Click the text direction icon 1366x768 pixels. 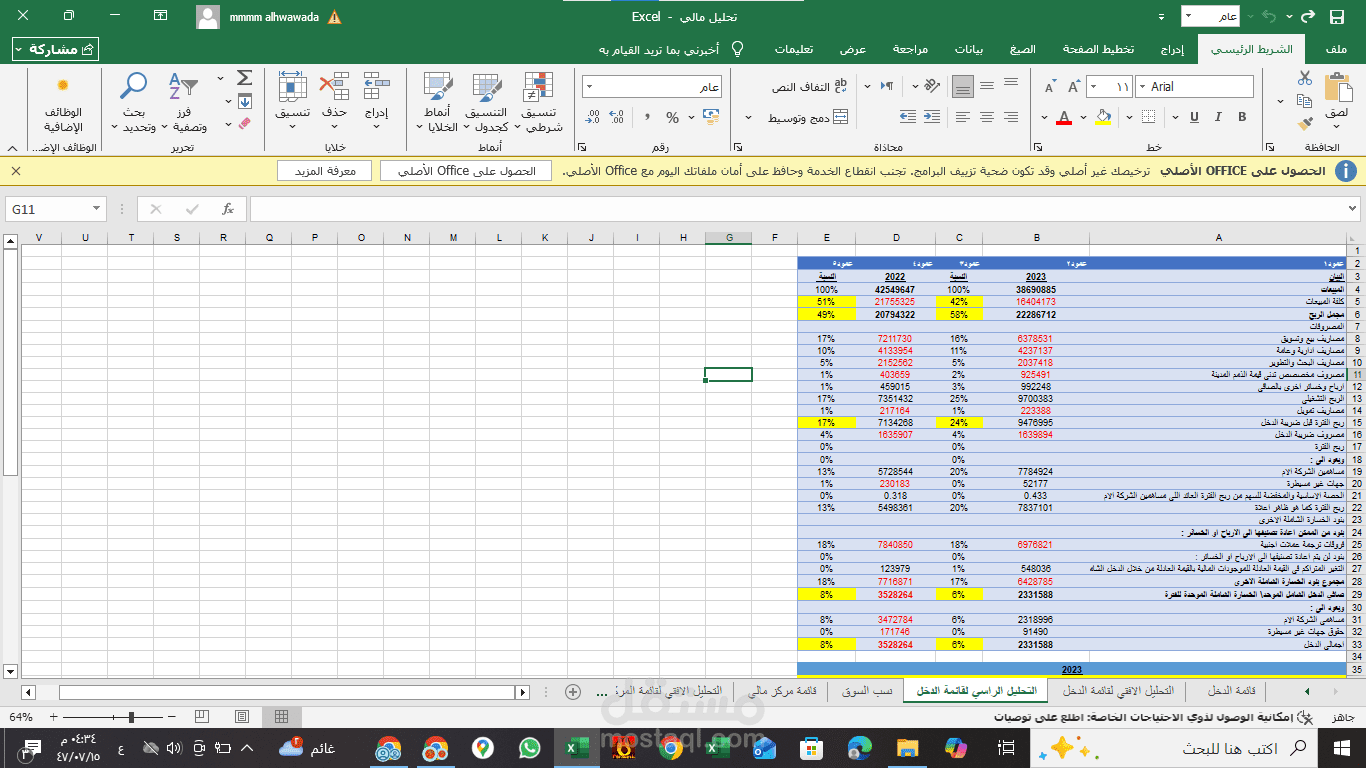887,87
